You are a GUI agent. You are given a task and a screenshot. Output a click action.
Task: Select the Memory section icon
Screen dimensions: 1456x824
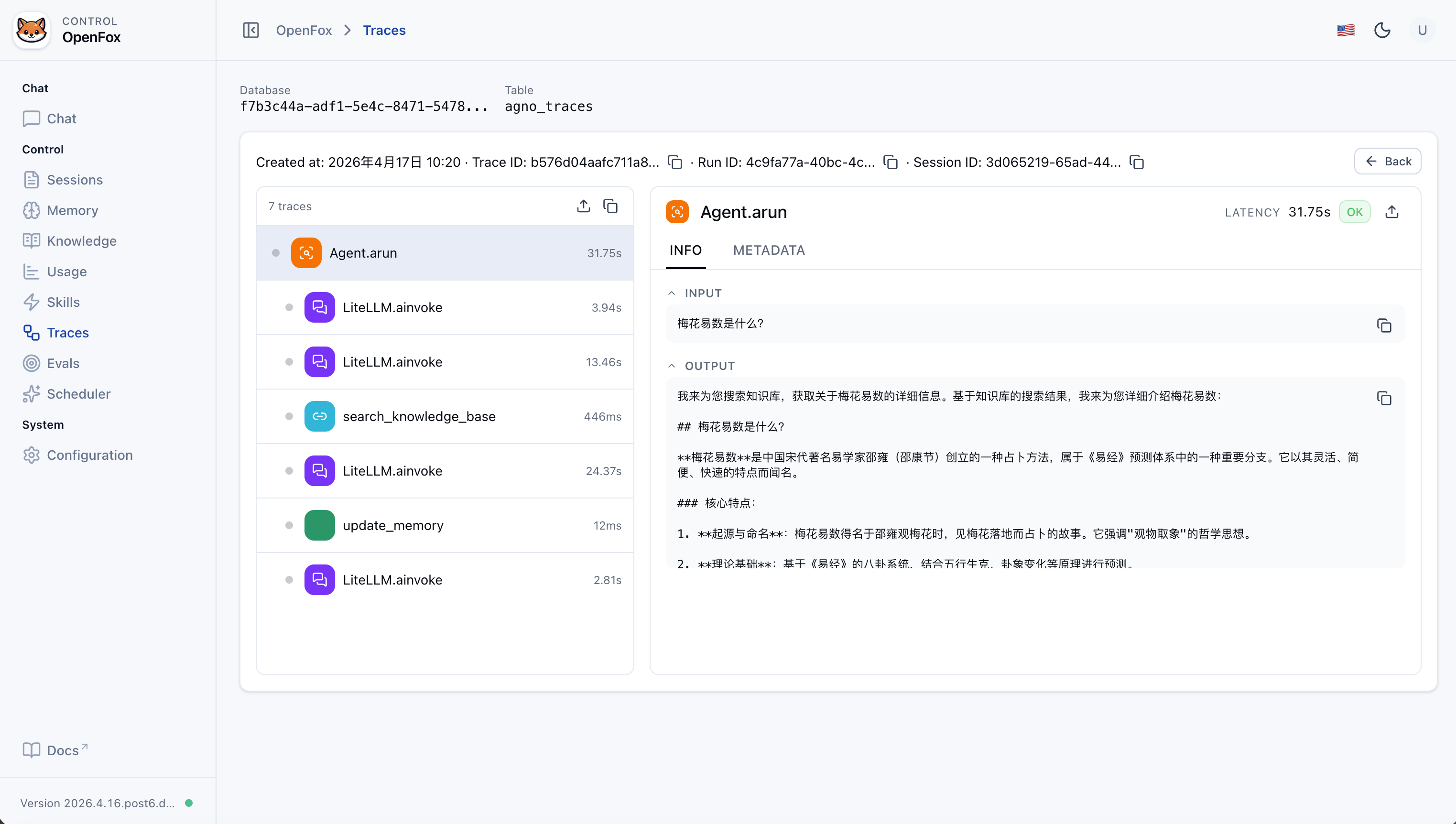[32, 210]
